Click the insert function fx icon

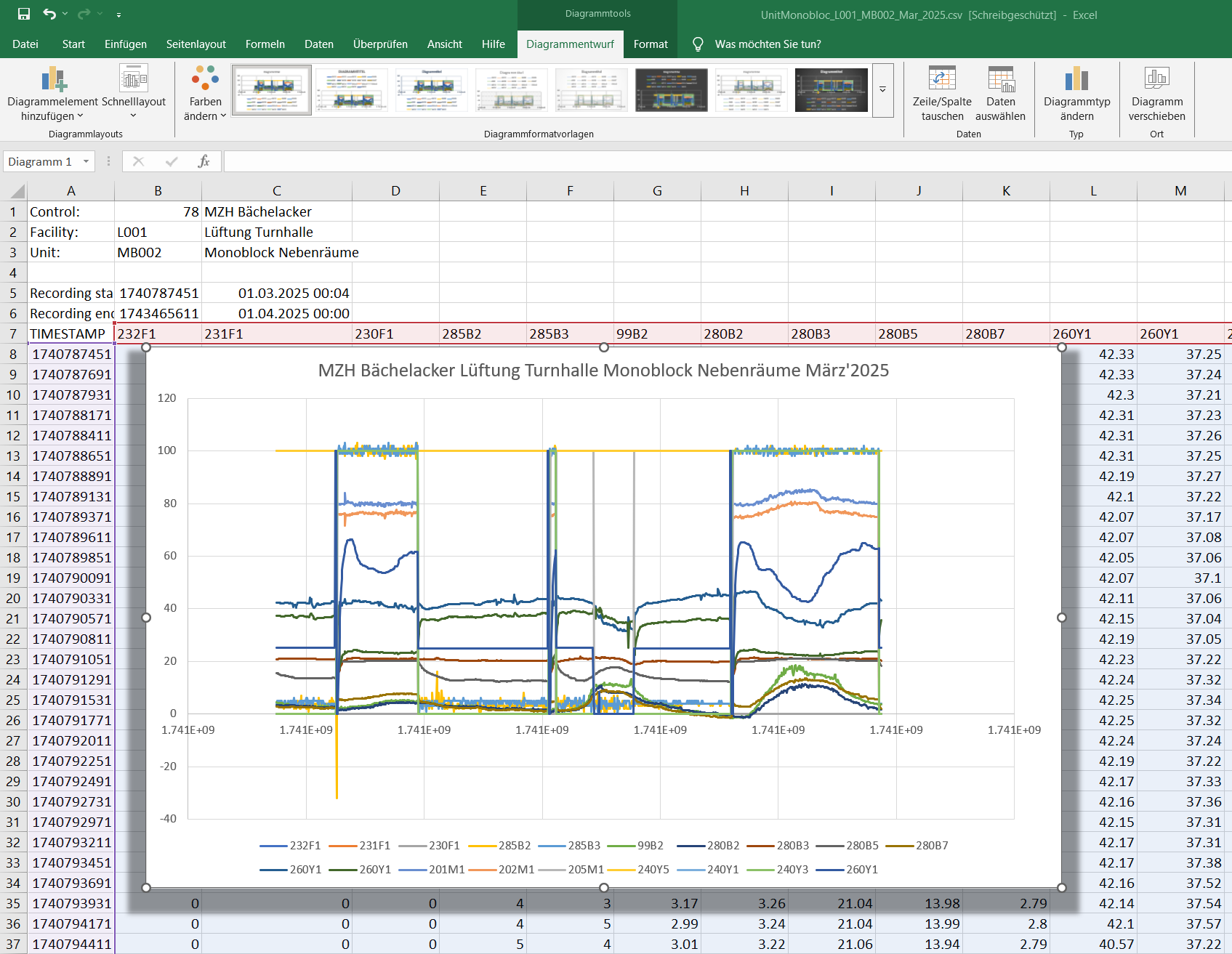coord(204,161)
